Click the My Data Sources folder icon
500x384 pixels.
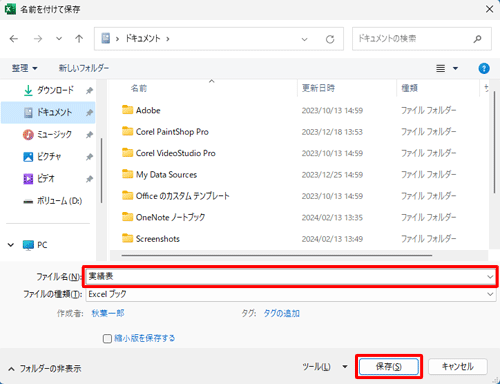click(x=127, y=174)
